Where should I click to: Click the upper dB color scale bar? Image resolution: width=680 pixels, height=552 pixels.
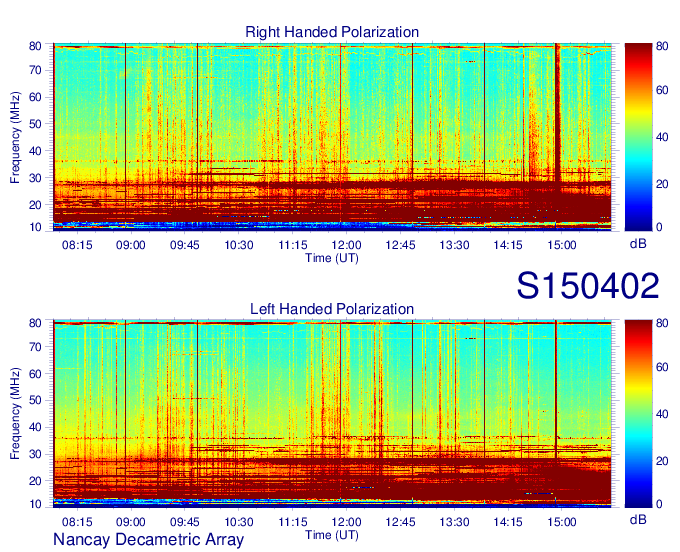click(638, 137)
